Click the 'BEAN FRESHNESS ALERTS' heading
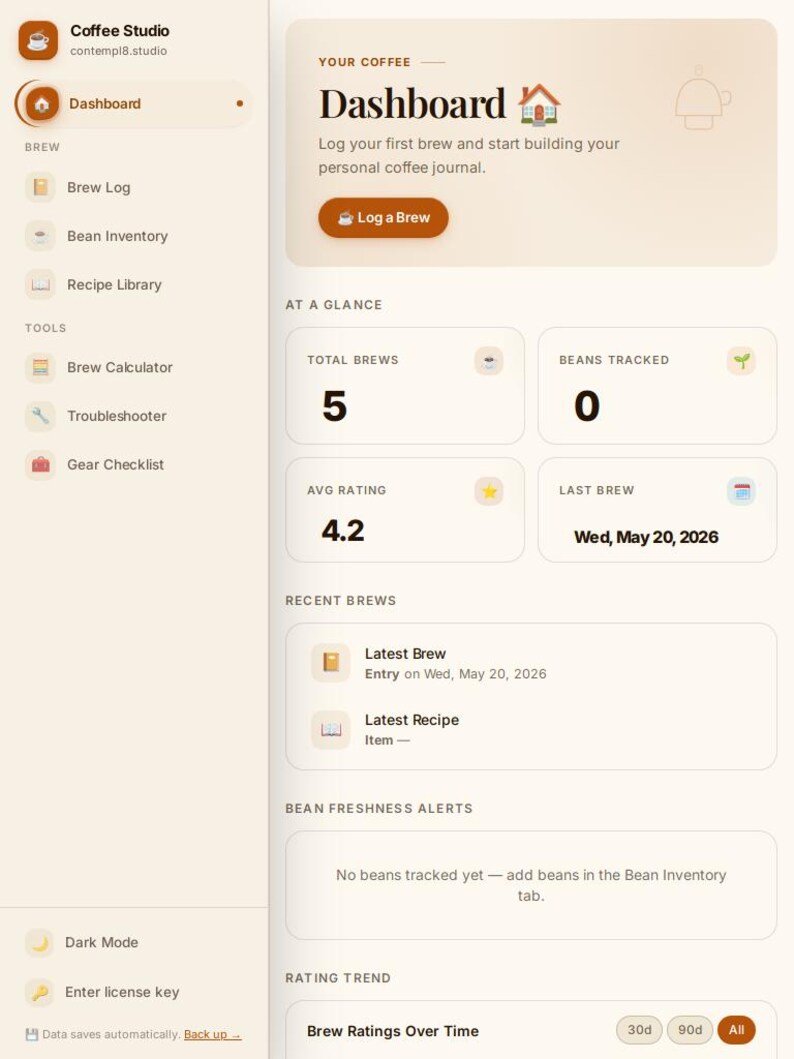The height and width of the screenshot is (1059, 794). point(379,808)
